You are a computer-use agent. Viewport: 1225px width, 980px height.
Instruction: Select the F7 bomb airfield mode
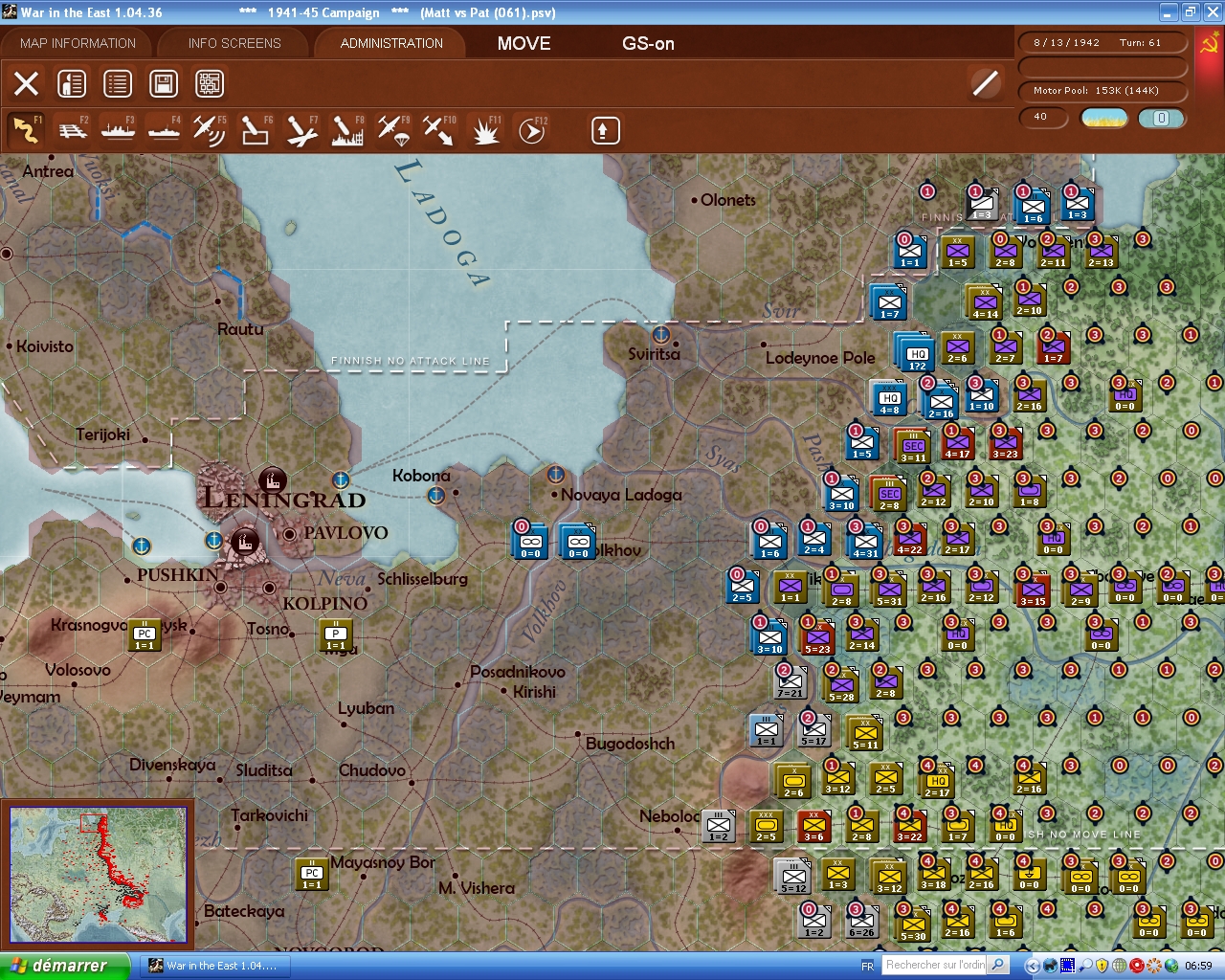point(301,130)
